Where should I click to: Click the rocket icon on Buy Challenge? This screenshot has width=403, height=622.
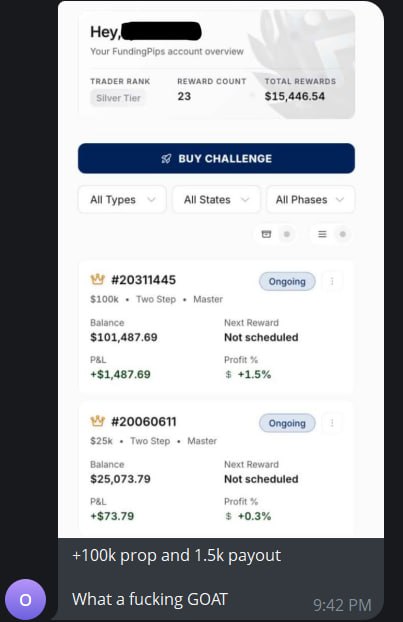click(166, 159)
